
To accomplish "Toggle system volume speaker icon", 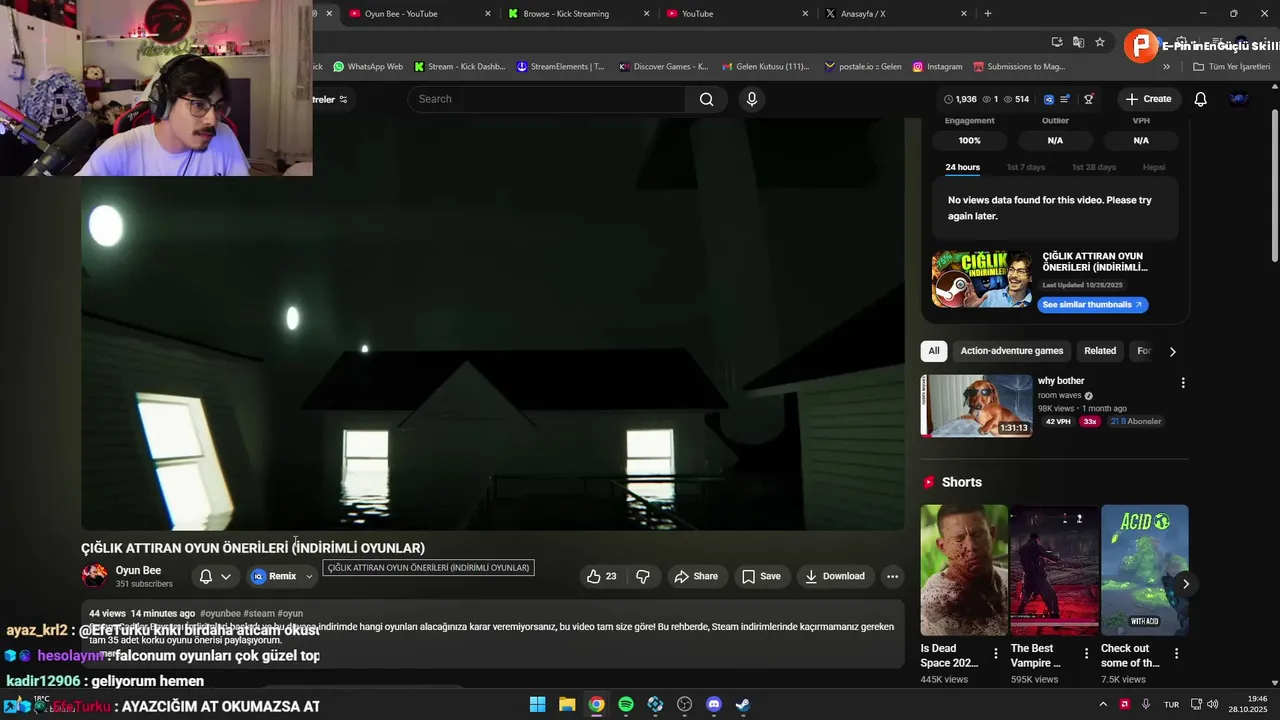I will [1213, 704].
